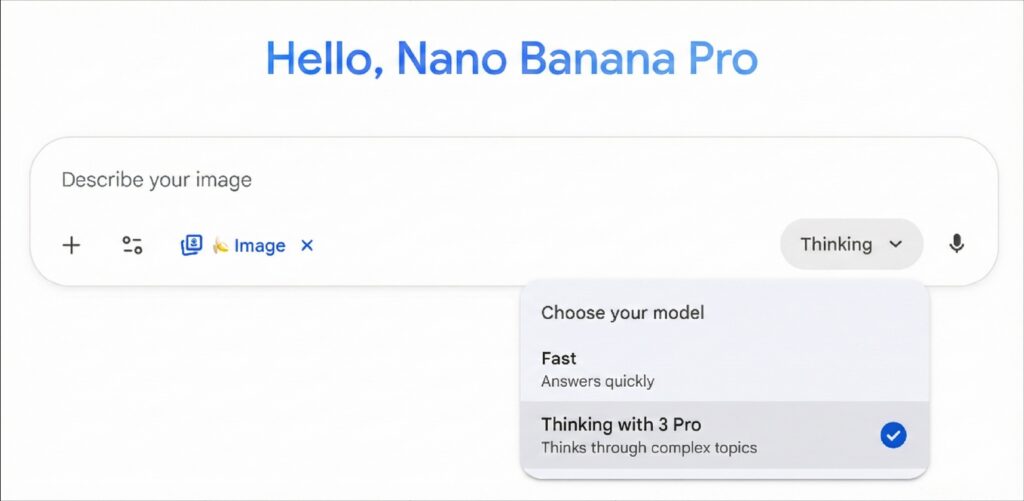Image resolution: width=1024 pixels, height=501 pixels.
Task: Open the tools sliders icon
Action: click(x=132, y=245)
